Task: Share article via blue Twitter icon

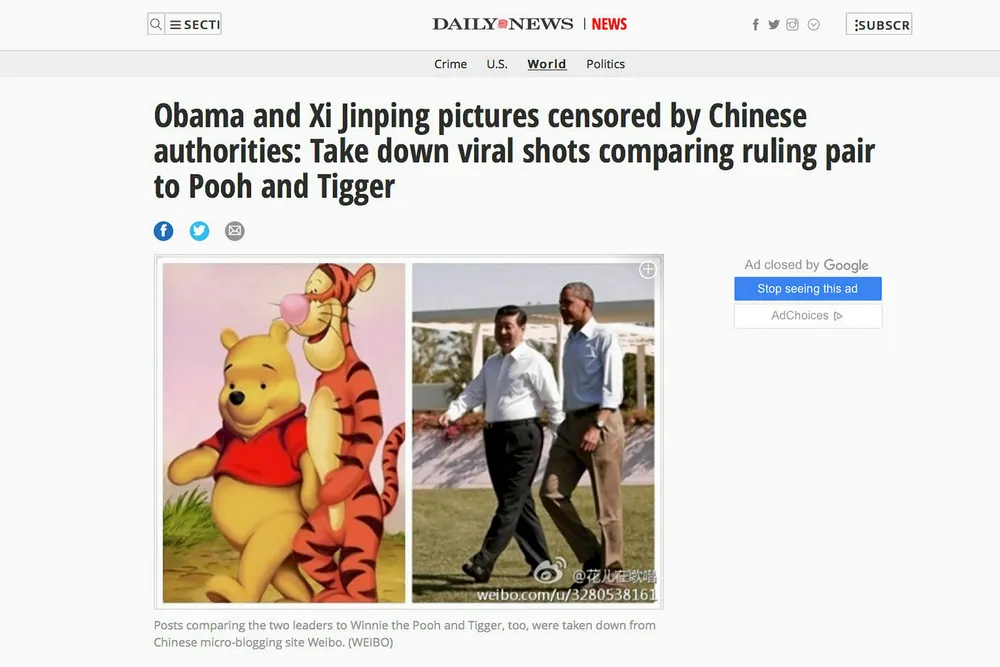Action: [199, 231]
